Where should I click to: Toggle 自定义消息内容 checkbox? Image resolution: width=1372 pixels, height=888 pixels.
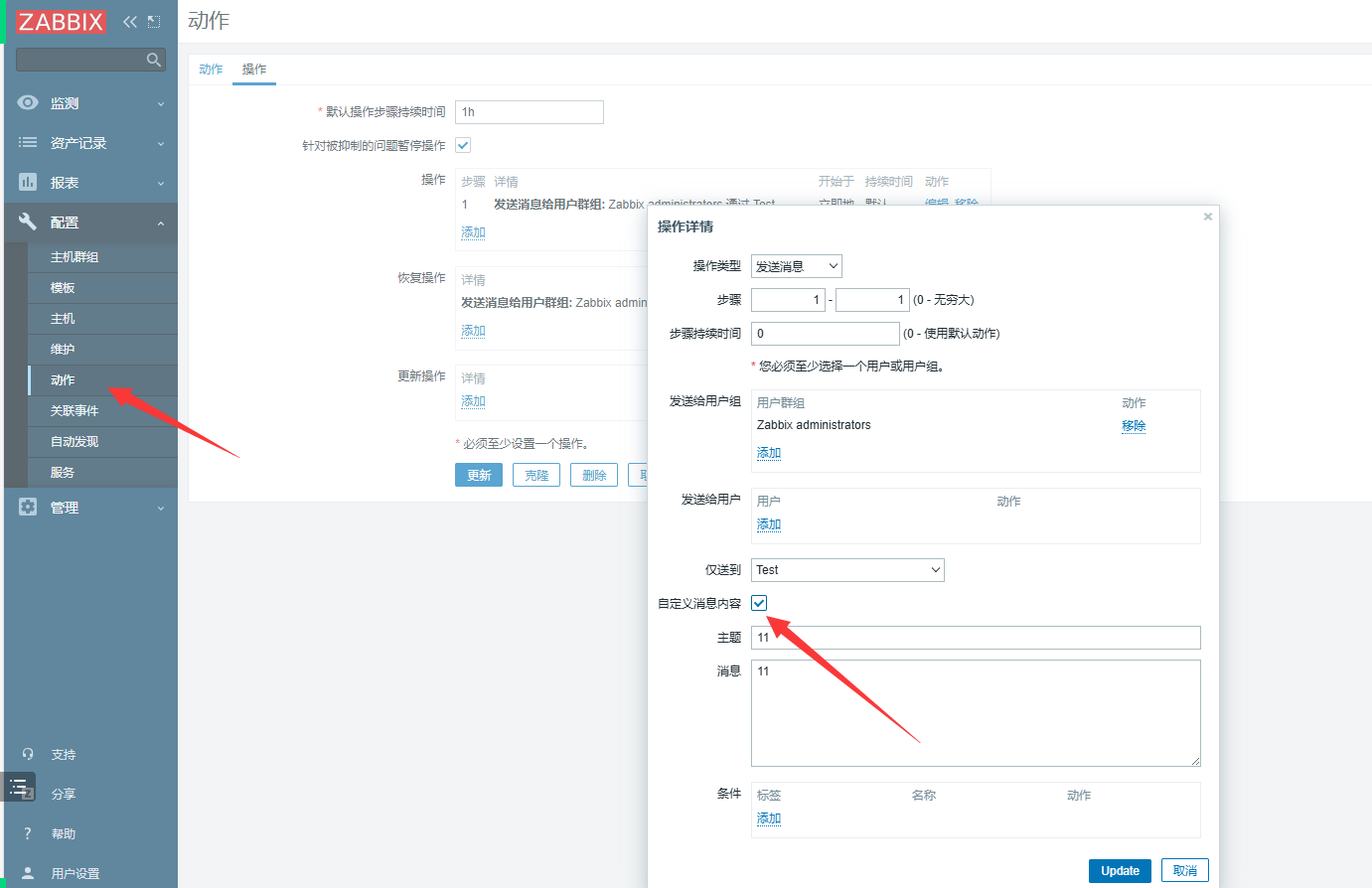759,603
